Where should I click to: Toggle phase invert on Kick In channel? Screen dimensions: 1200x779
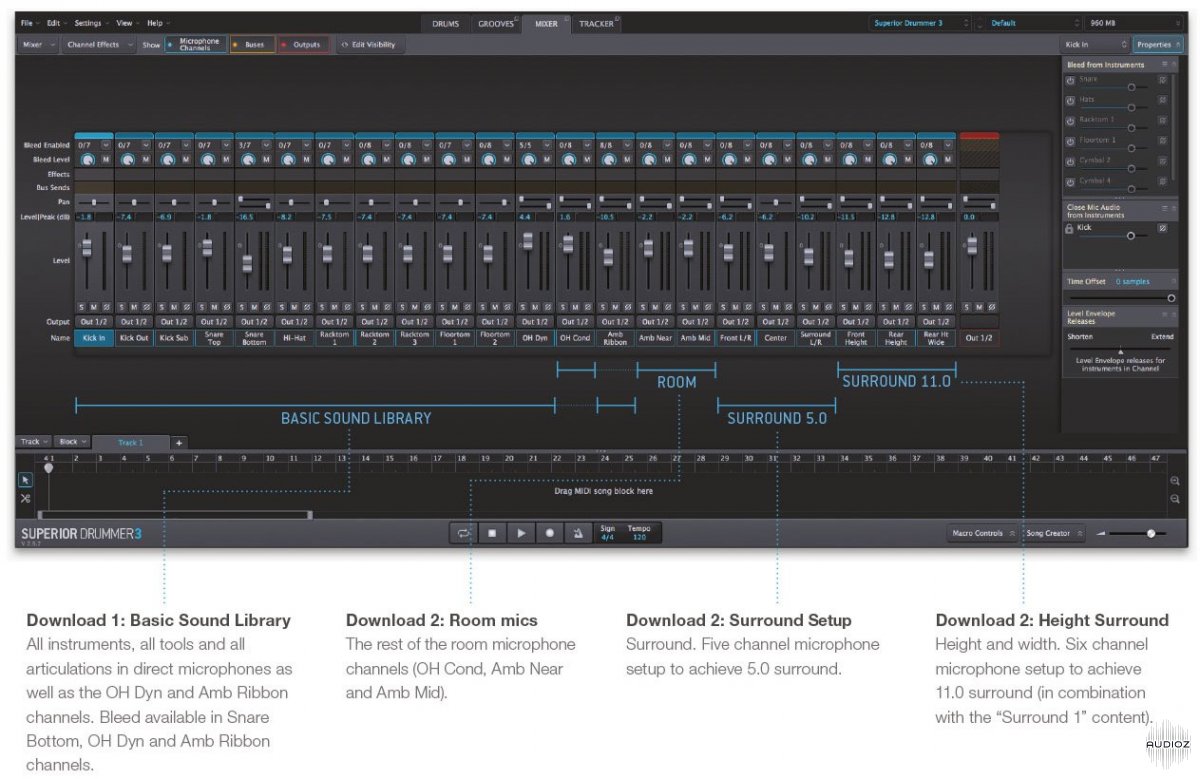pyautogui.click(x=107, y=307)
